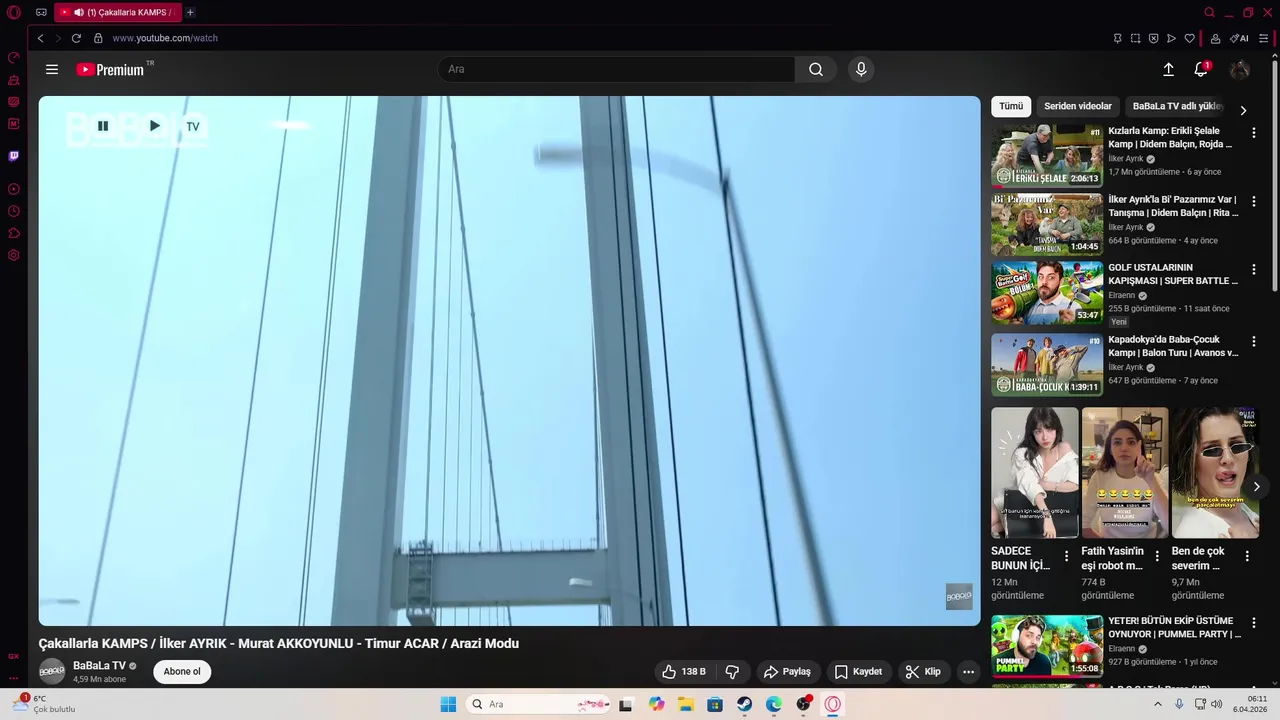Open options for Fatih Yasin'in short
Screen dimensions: 1280x720
click(1157, 556)
